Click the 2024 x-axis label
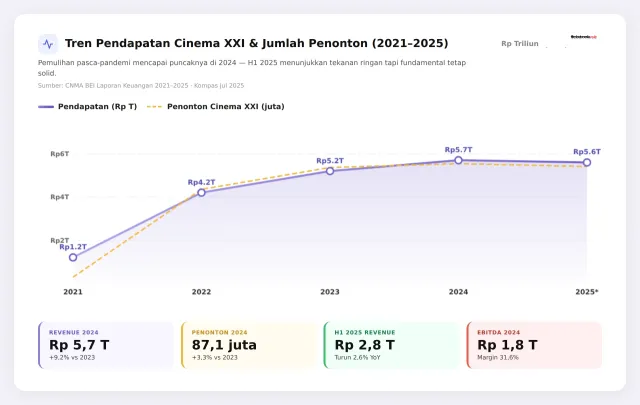This screenshot has height=405, width=640. coord(458,292)
